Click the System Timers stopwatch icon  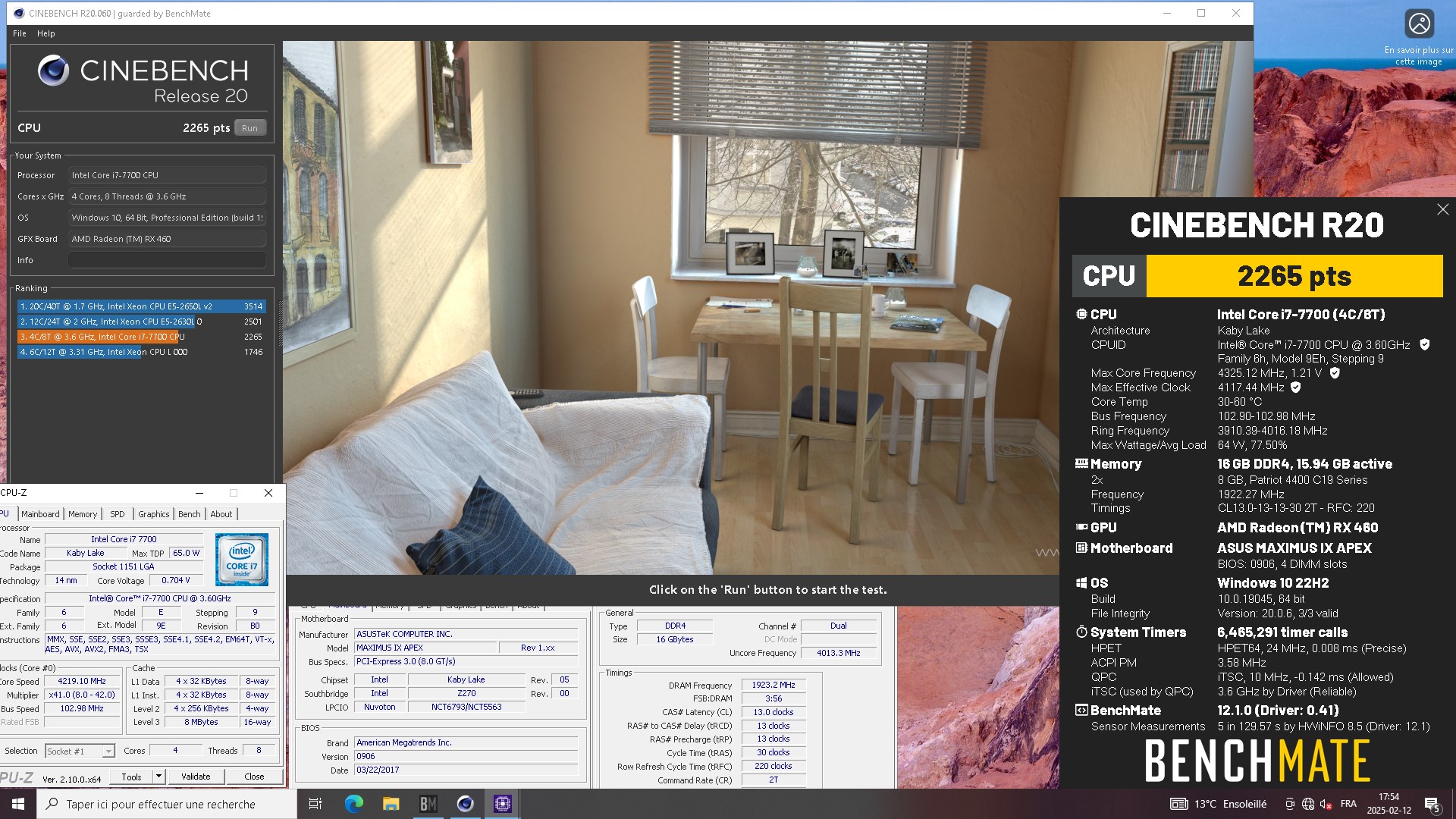point(1081,632)
